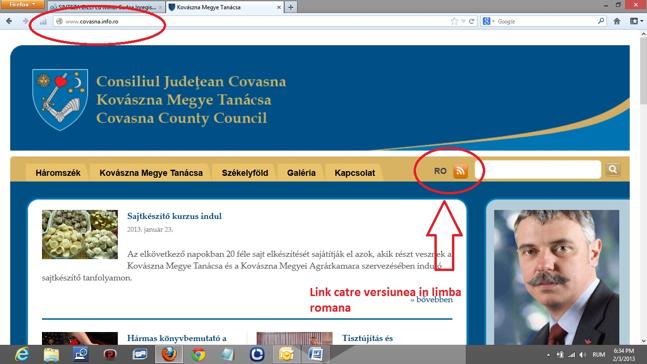Open the blue circular C taskbar app

coord(257,355)
